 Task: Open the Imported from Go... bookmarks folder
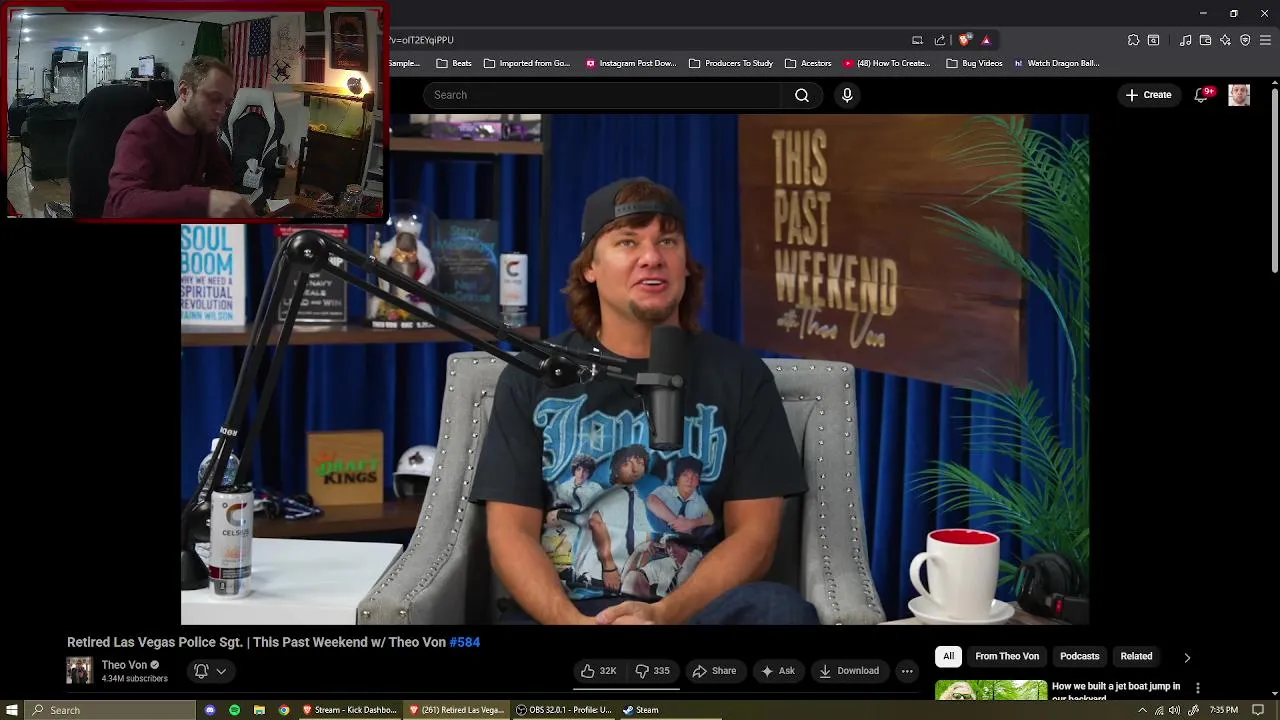(x=526, y=63)
